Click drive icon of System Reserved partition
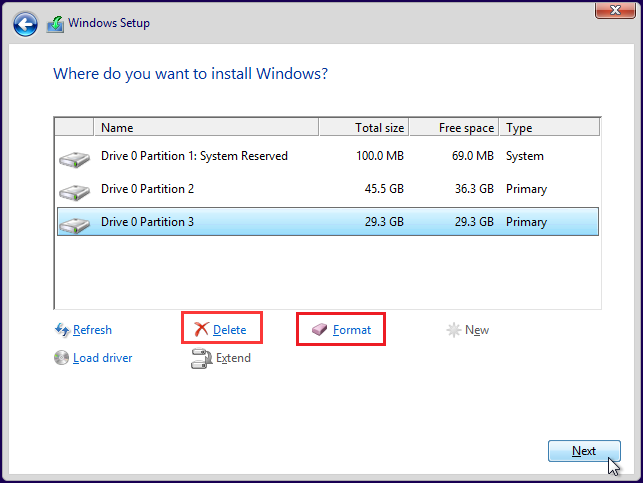Screen dimensions: 643x483 [74, 159]
